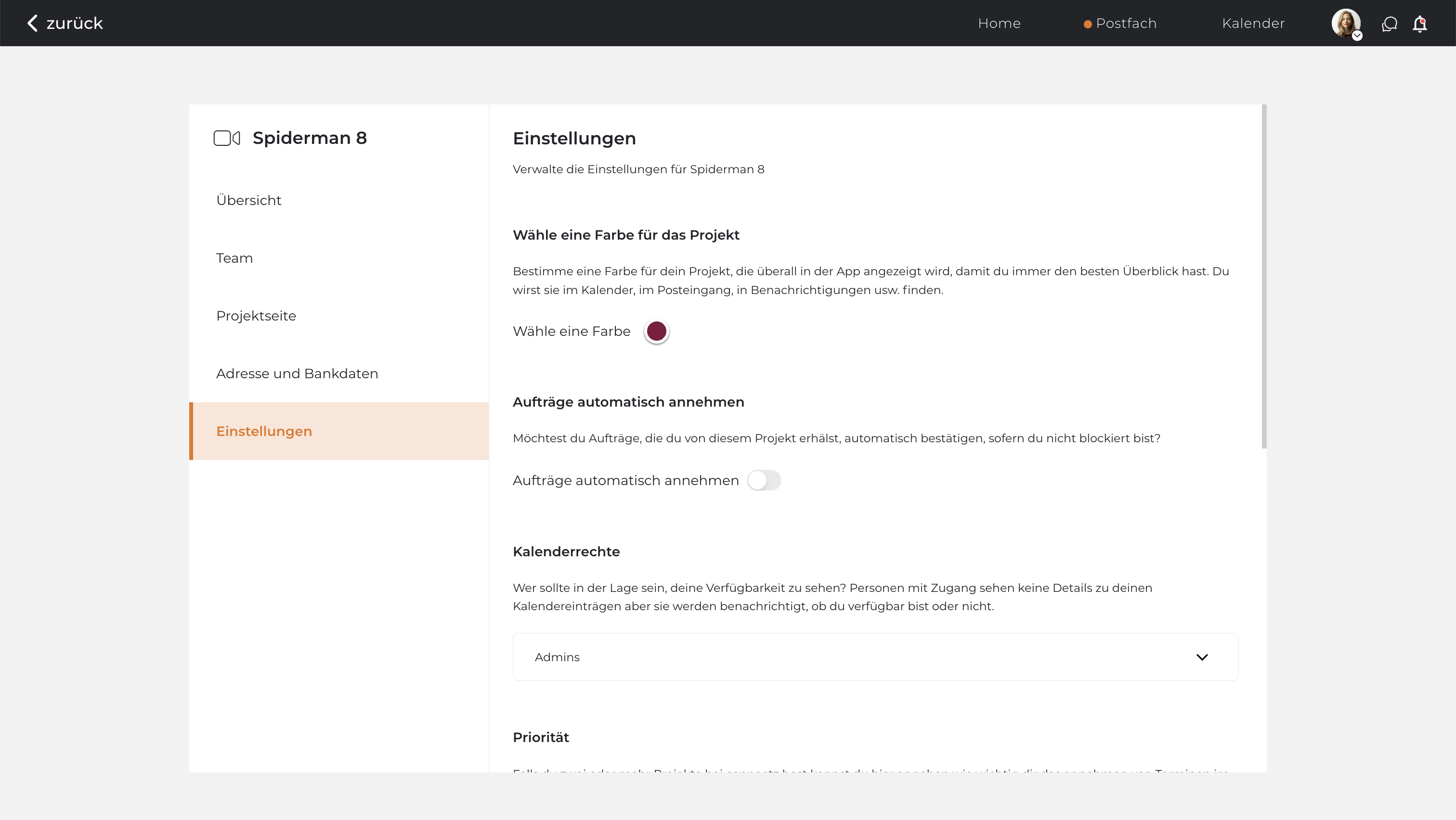Select the Einstellungen sidebar tab

[264, 432]
